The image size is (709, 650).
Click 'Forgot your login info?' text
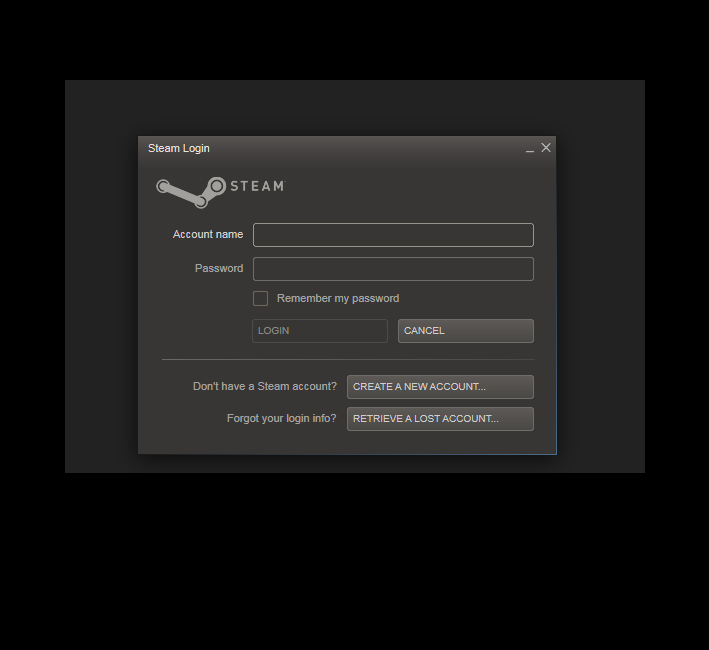282,419
